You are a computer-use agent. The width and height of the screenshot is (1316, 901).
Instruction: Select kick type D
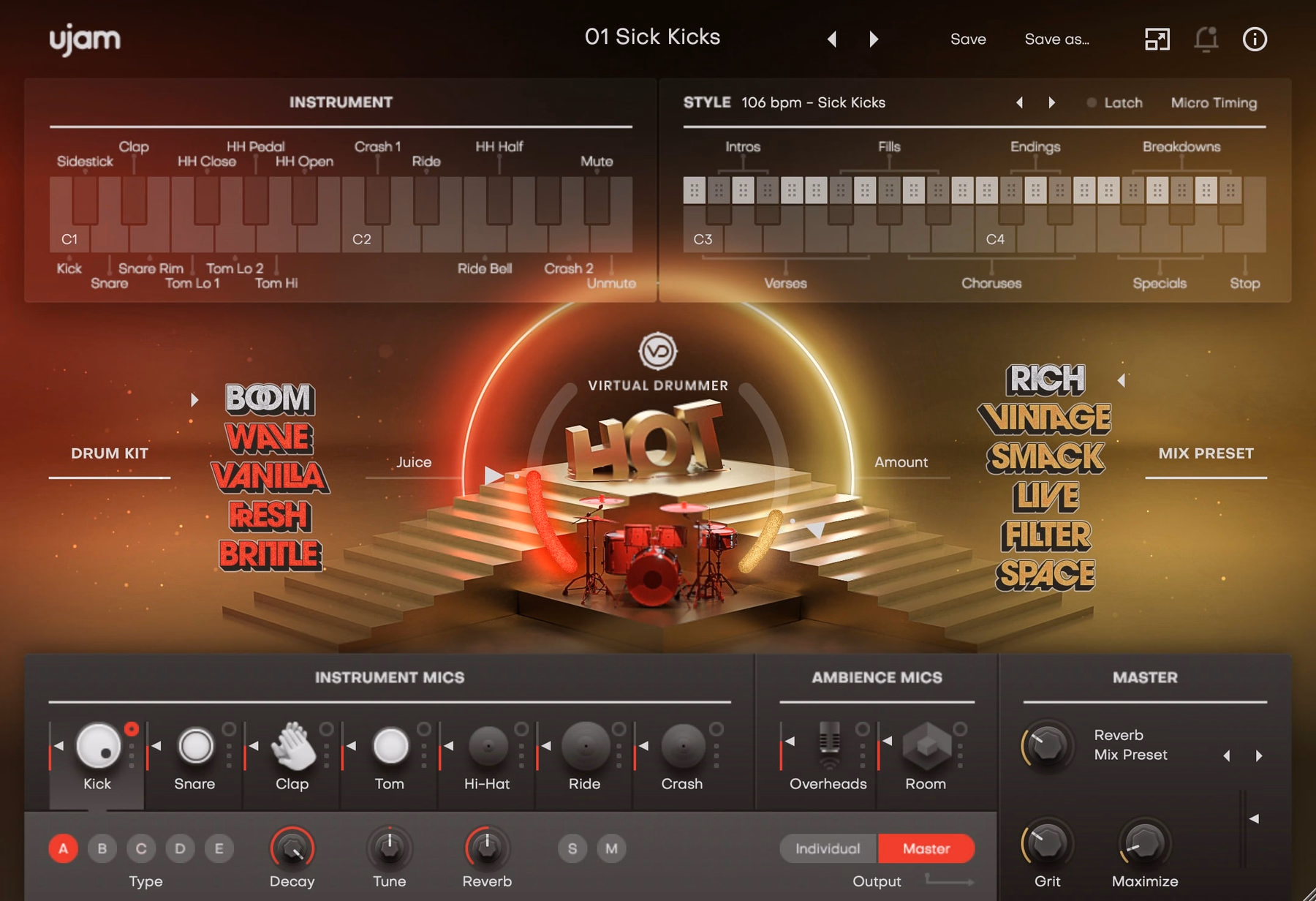pyautogui.click(x=180, y=848)
